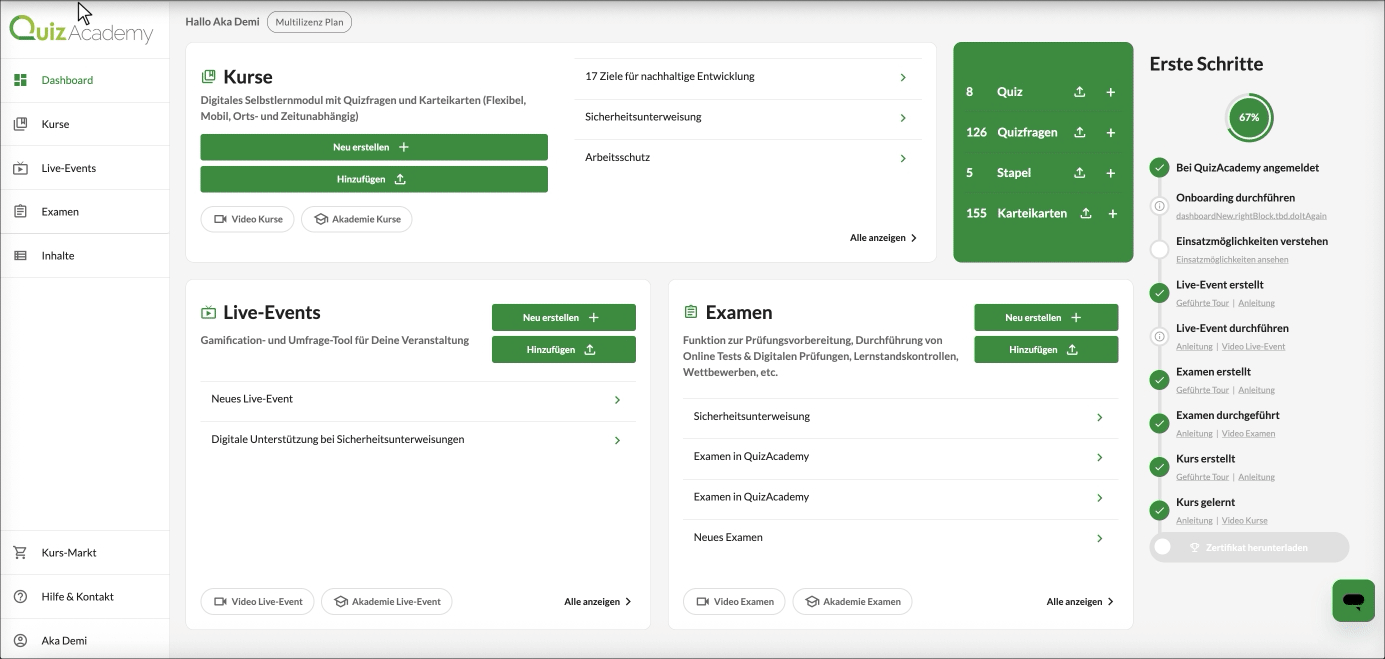Open the upload icon next to Quizfragen
1385x659 pixels.
pos(1079,131)
